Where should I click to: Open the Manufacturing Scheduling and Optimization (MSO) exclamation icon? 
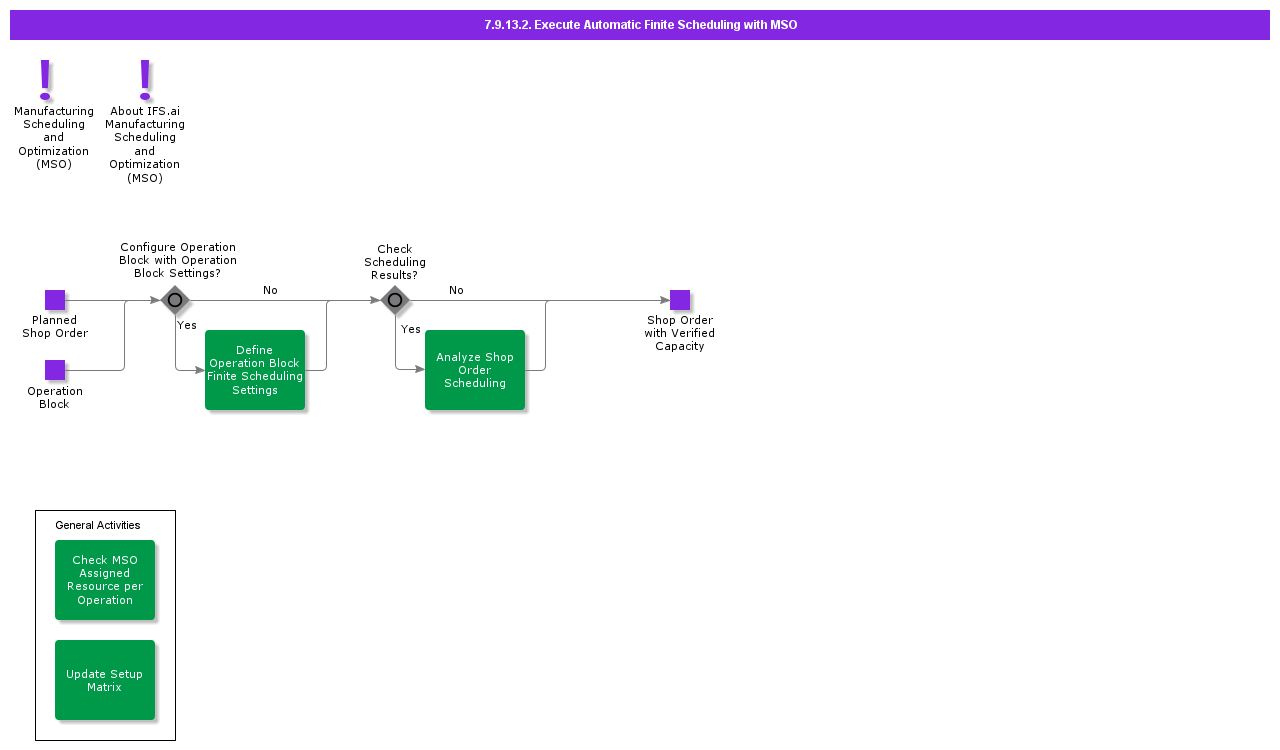coord(45,79)
